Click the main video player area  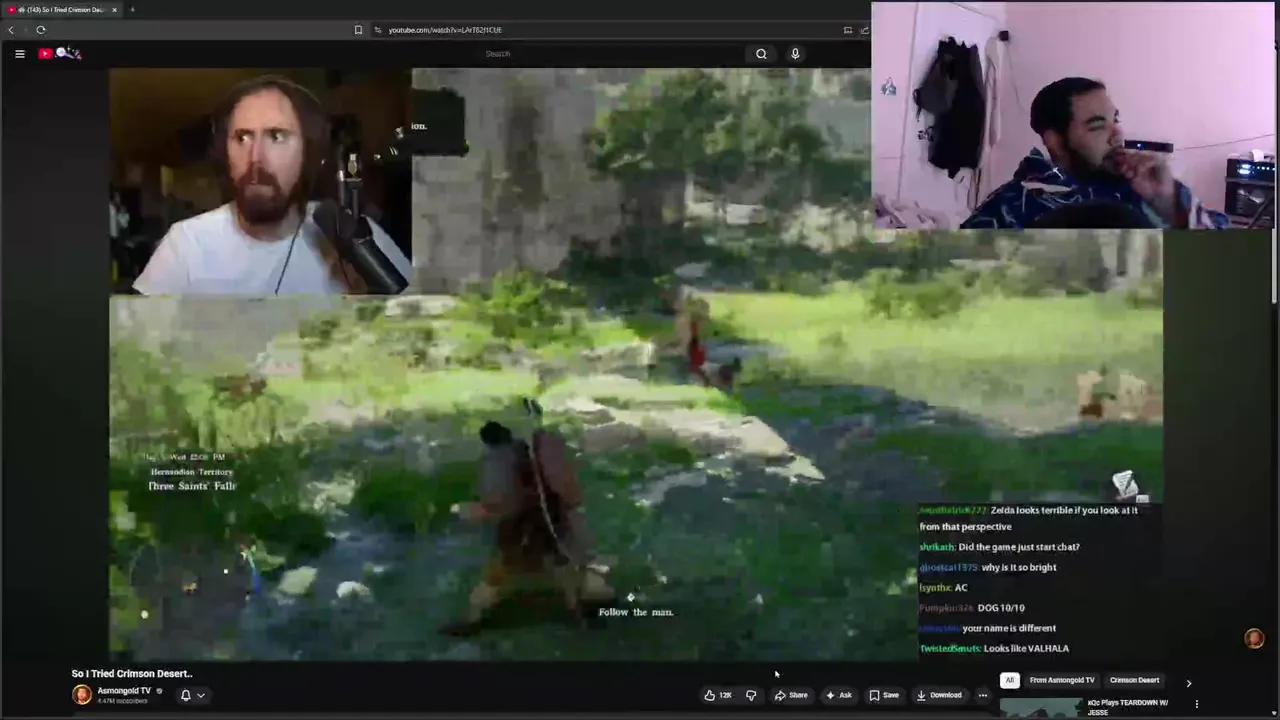636,364
